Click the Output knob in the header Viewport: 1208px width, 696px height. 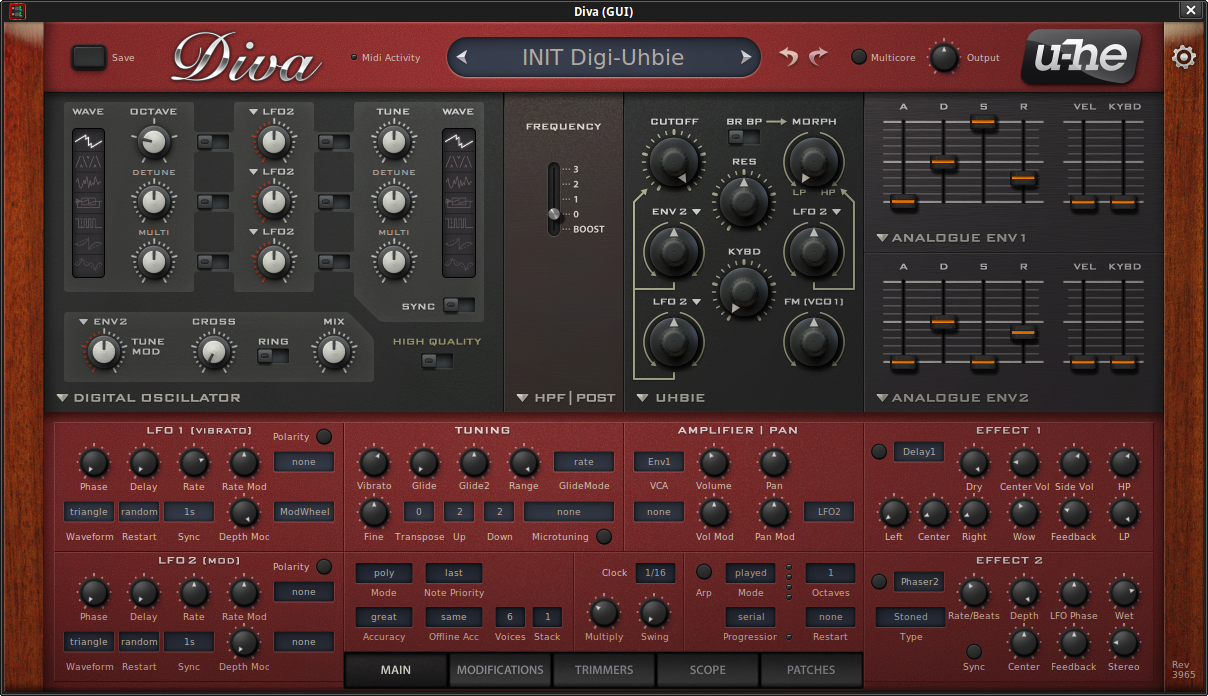[x=944, y=57]
